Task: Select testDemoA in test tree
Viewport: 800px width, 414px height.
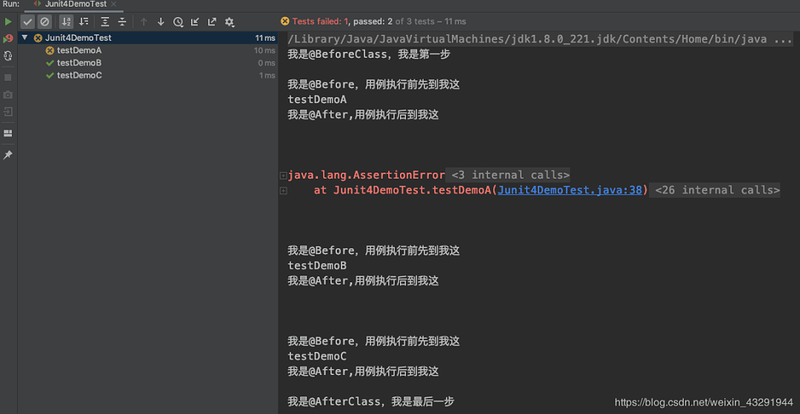Action: pyautogui.click(x=79, y=50)
